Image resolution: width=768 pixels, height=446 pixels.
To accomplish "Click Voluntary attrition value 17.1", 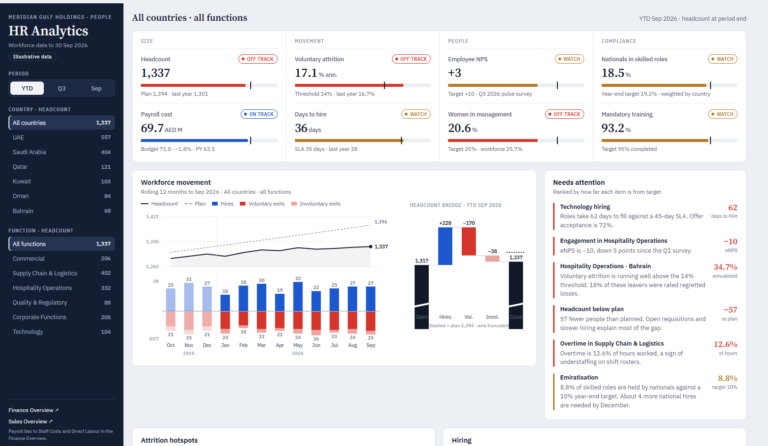I will click(306, 73).
